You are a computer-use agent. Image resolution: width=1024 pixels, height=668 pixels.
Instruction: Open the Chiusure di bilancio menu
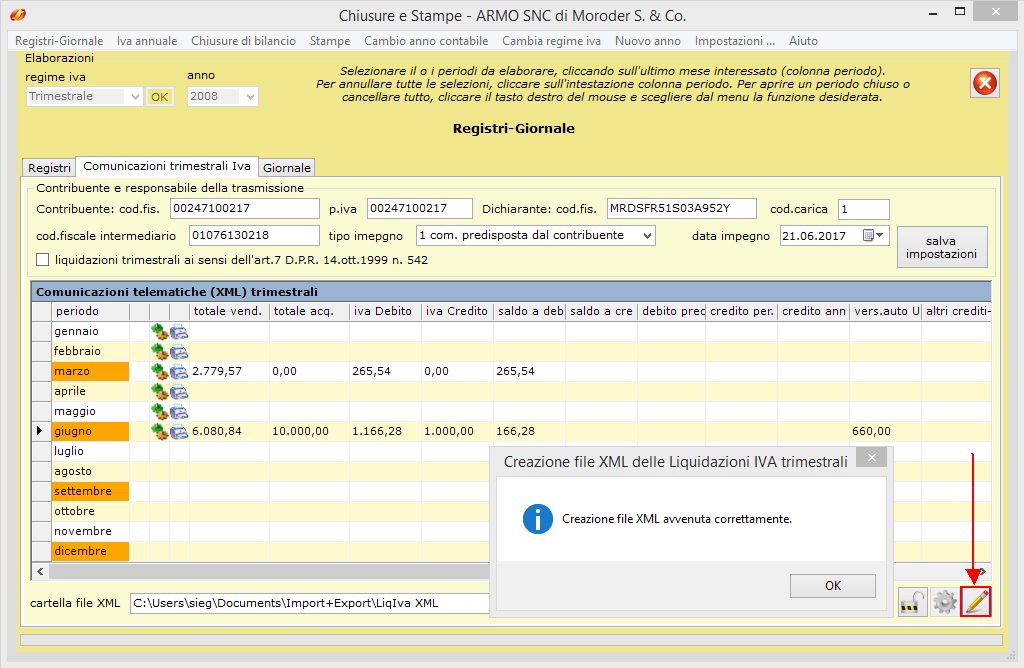(243, 41)
